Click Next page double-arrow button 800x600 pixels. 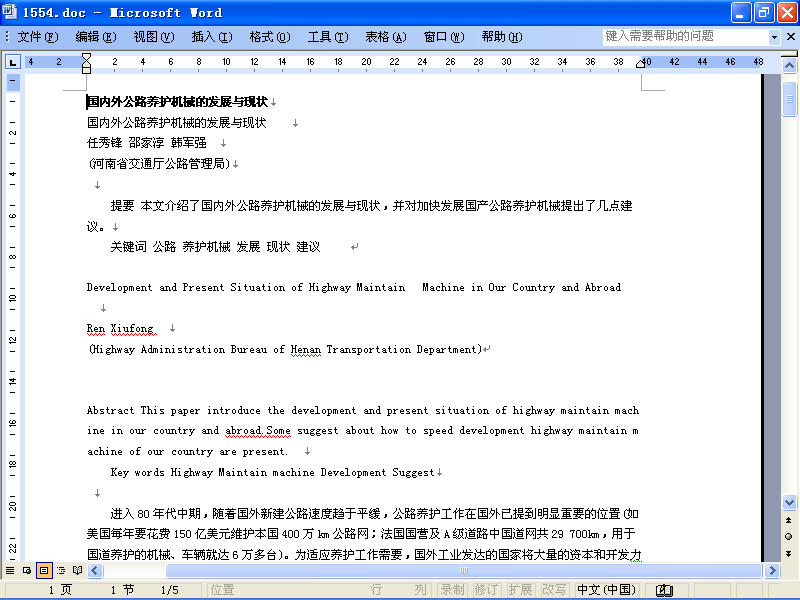789,554
